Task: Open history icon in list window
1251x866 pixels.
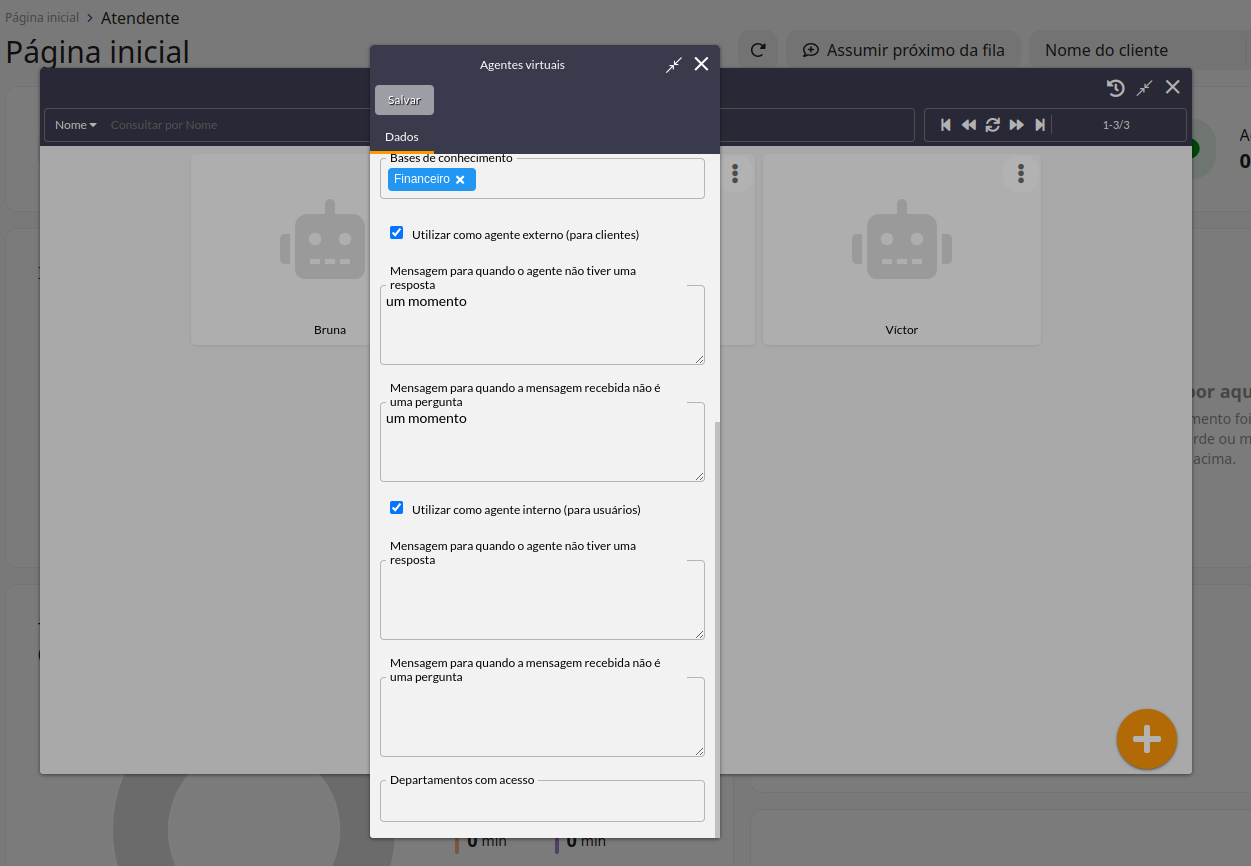Action: click(x=1116, y=88)
